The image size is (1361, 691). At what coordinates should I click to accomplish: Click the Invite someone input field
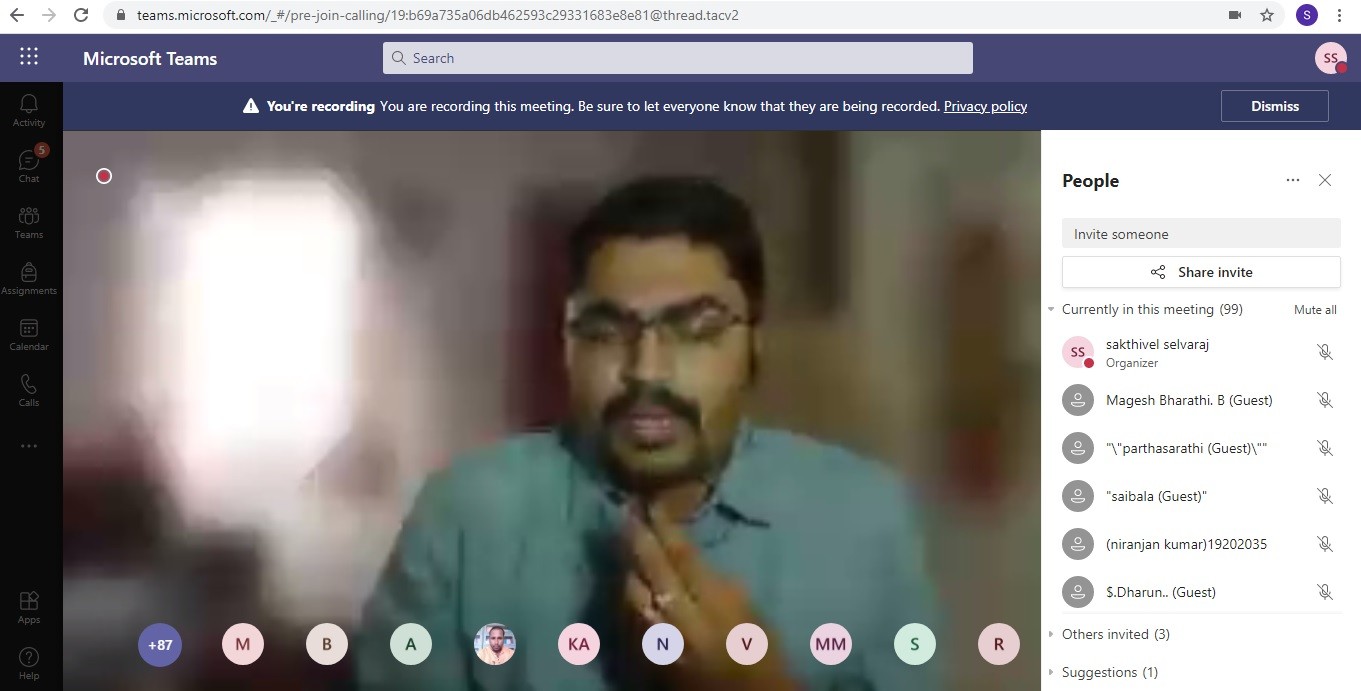(x=1200, y=234)
